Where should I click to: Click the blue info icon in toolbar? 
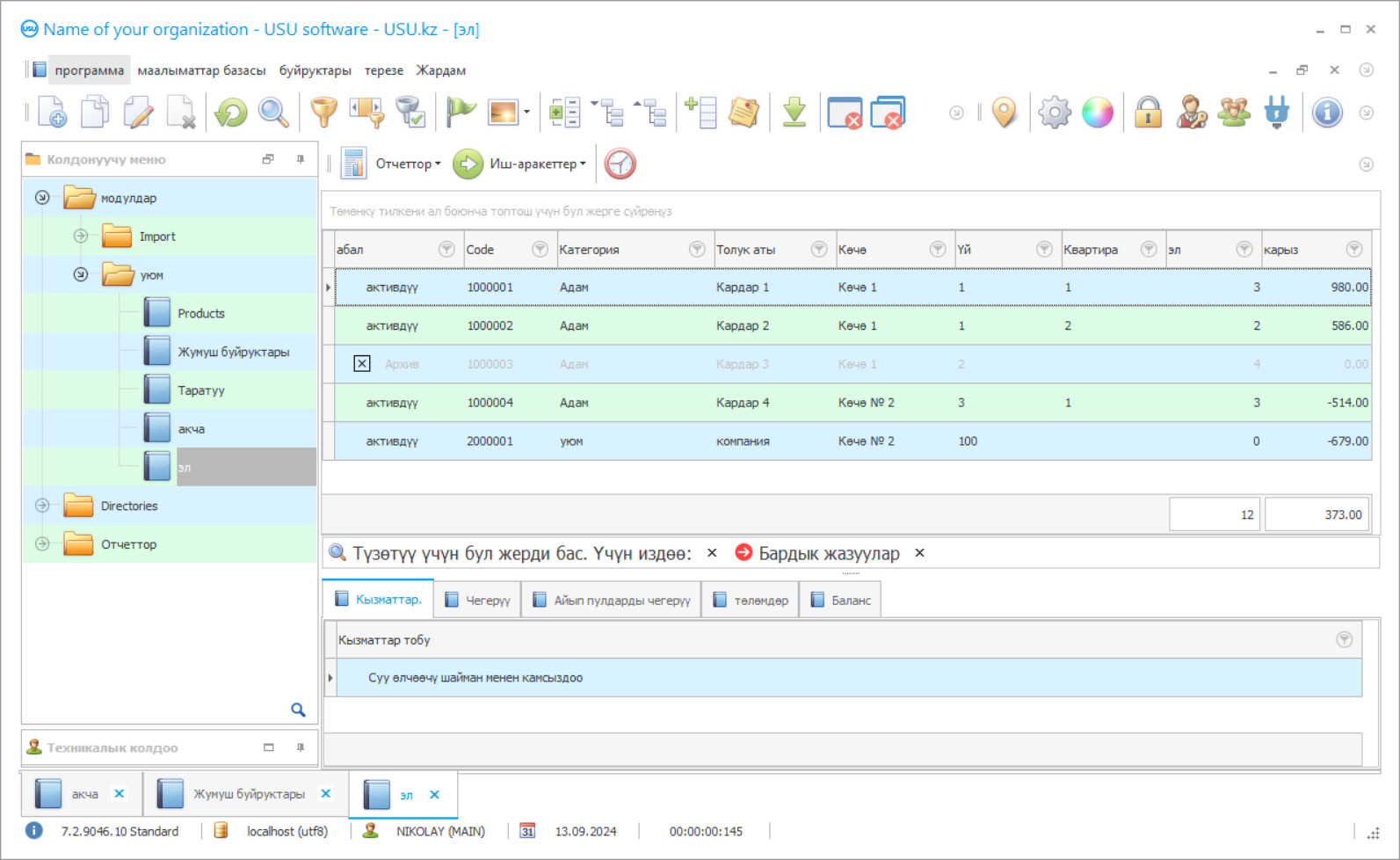1327,113
